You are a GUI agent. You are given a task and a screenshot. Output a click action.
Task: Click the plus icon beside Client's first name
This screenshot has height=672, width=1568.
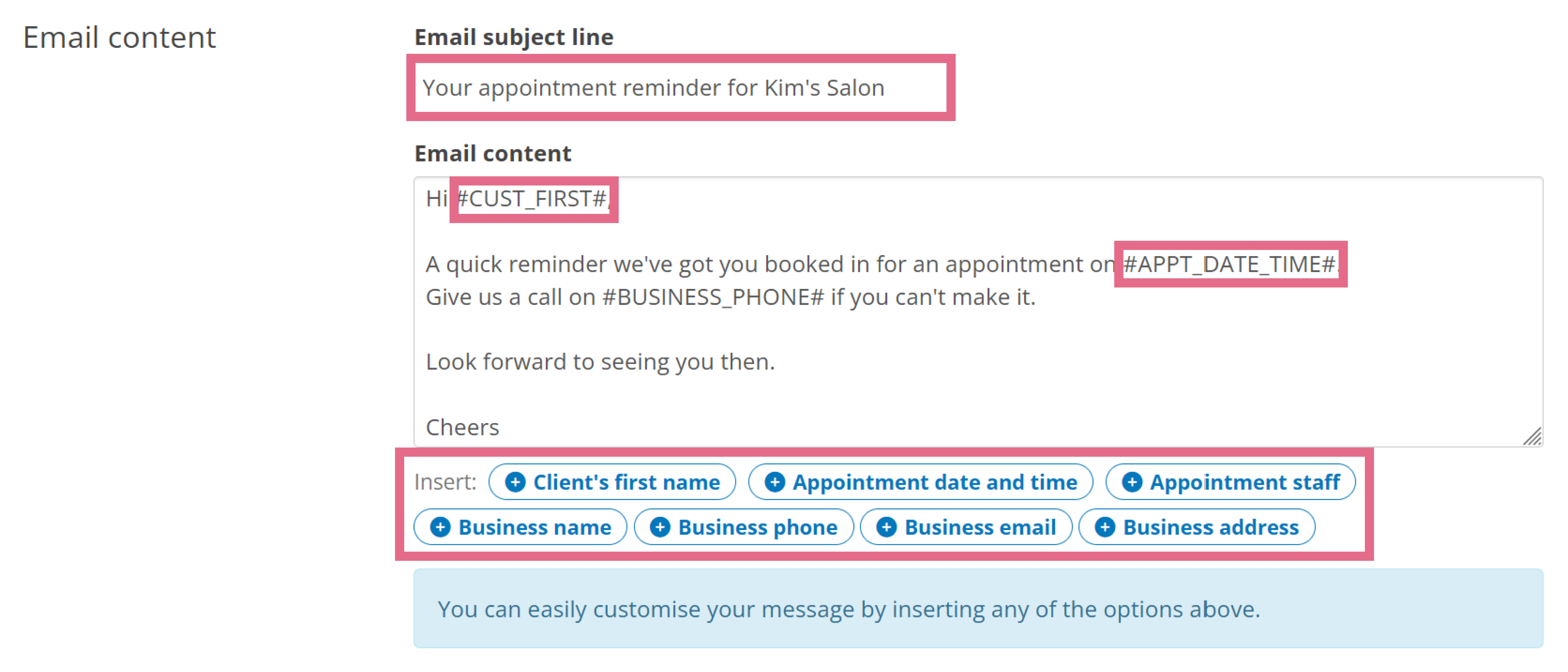(515, 482)
